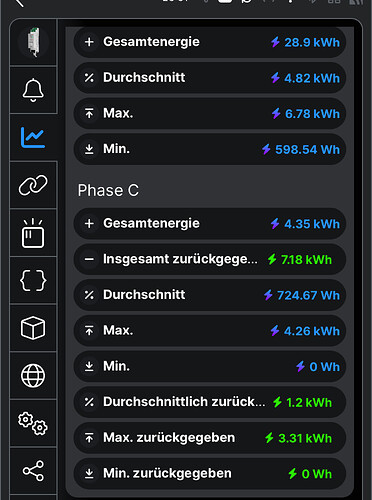Click the up-arrow icon beside Max. zurückgegeben
372x500 pixels.
(x=89, y=438)
